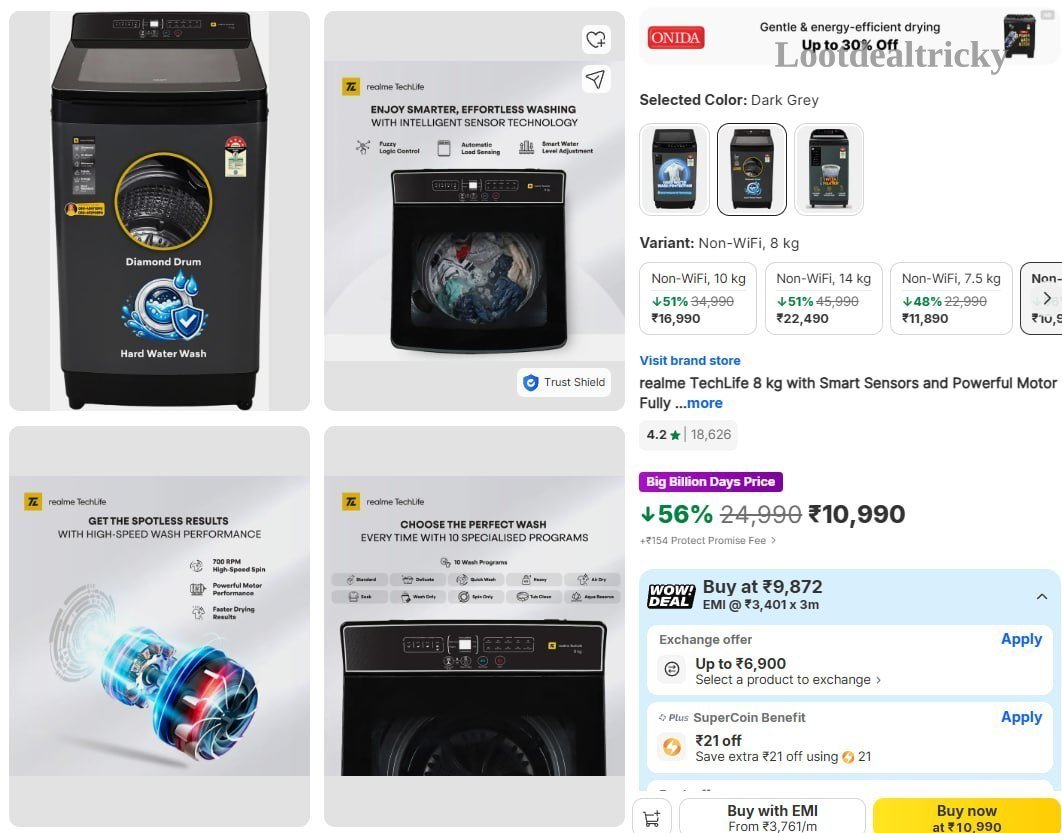The image size is (1062, 833).
Task: Visit the brand store link
Action: pyautogui.click(x=690, y=361)
